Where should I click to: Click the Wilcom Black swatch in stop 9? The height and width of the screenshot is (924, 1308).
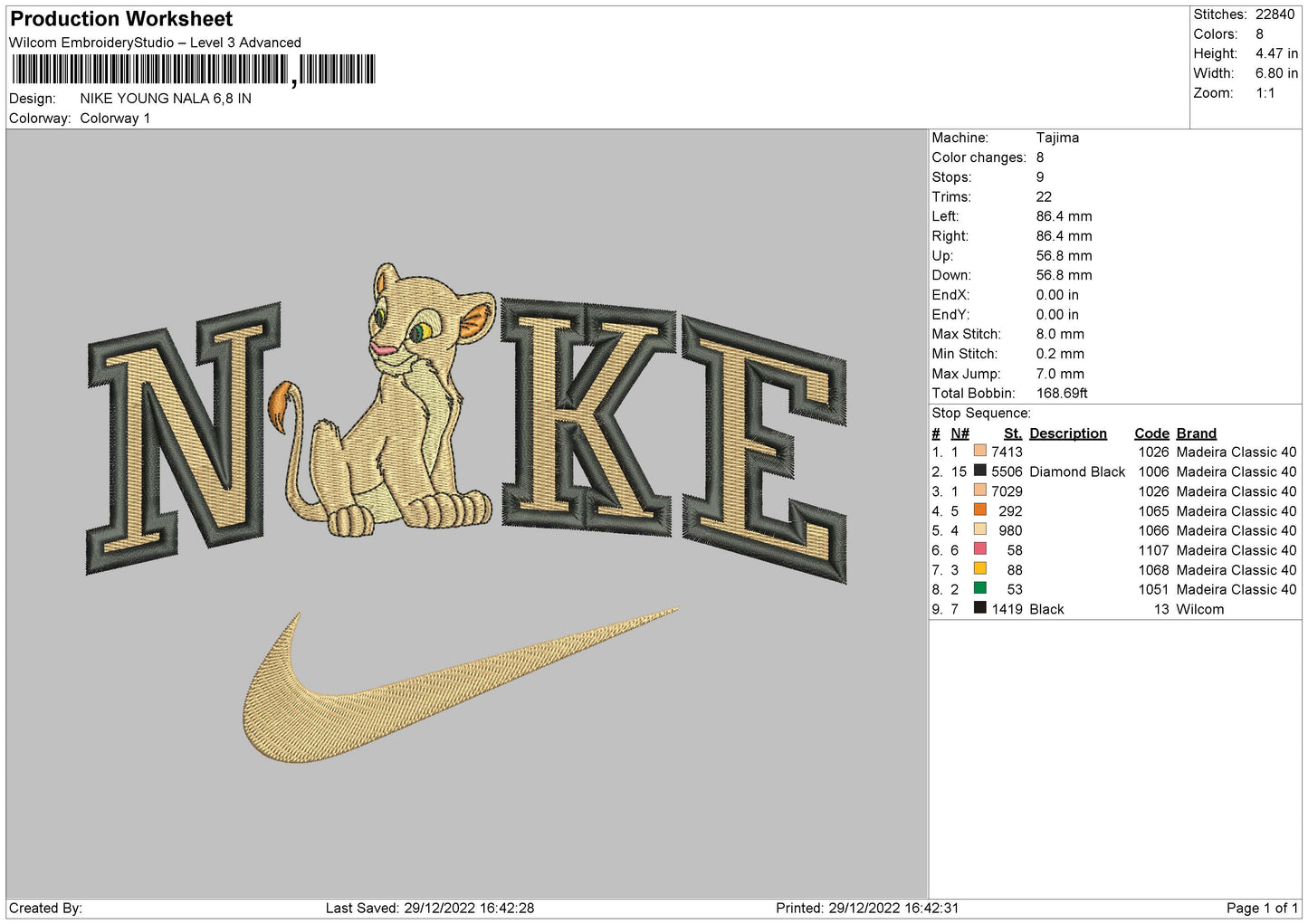pyautogui.click(x=979, y=608)
